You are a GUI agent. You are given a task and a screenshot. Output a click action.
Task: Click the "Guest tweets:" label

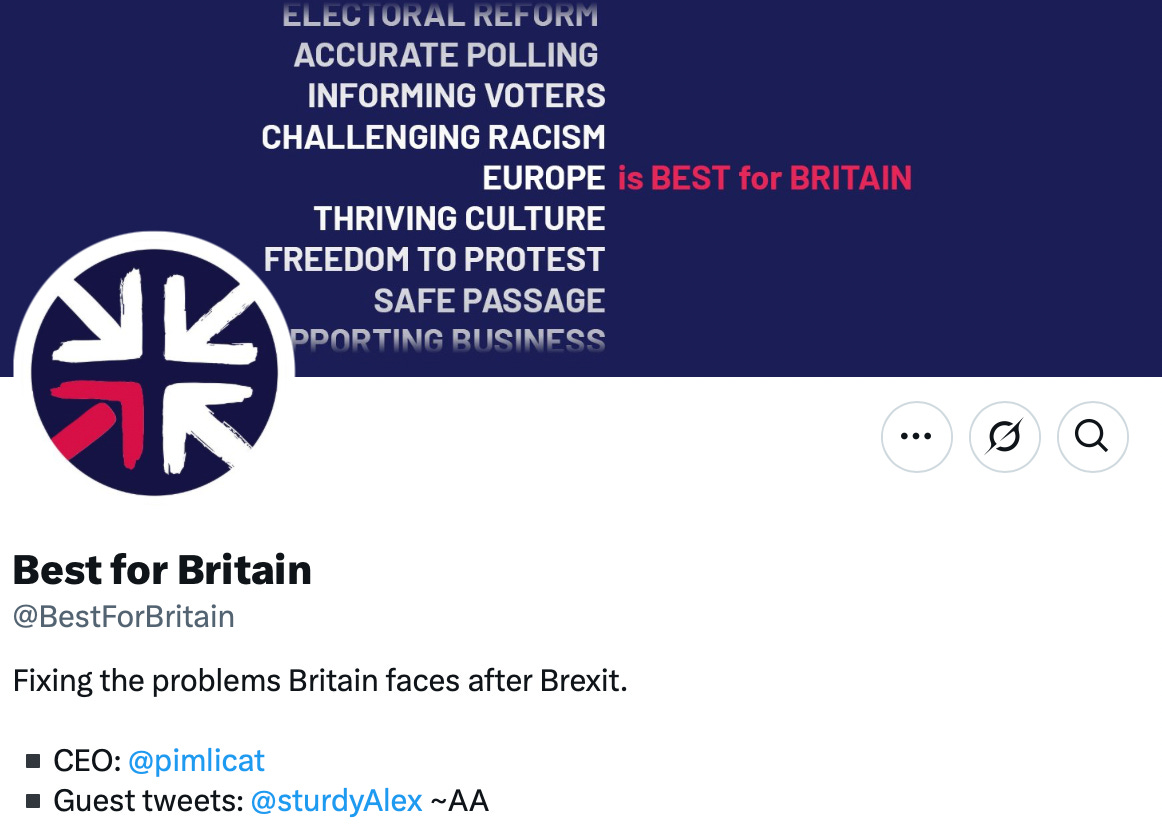[x=148, y=801]
